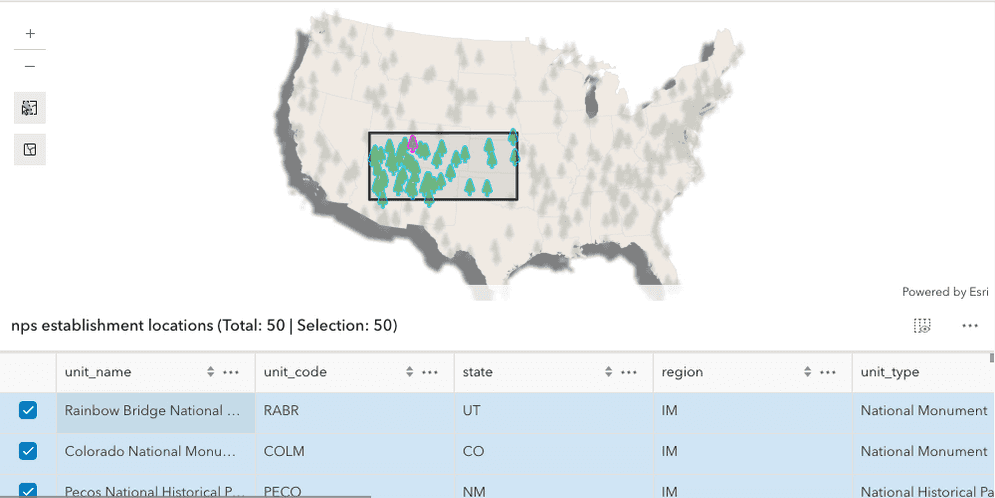
Task: Click the map filter tool button
Action: click(30, 150)
